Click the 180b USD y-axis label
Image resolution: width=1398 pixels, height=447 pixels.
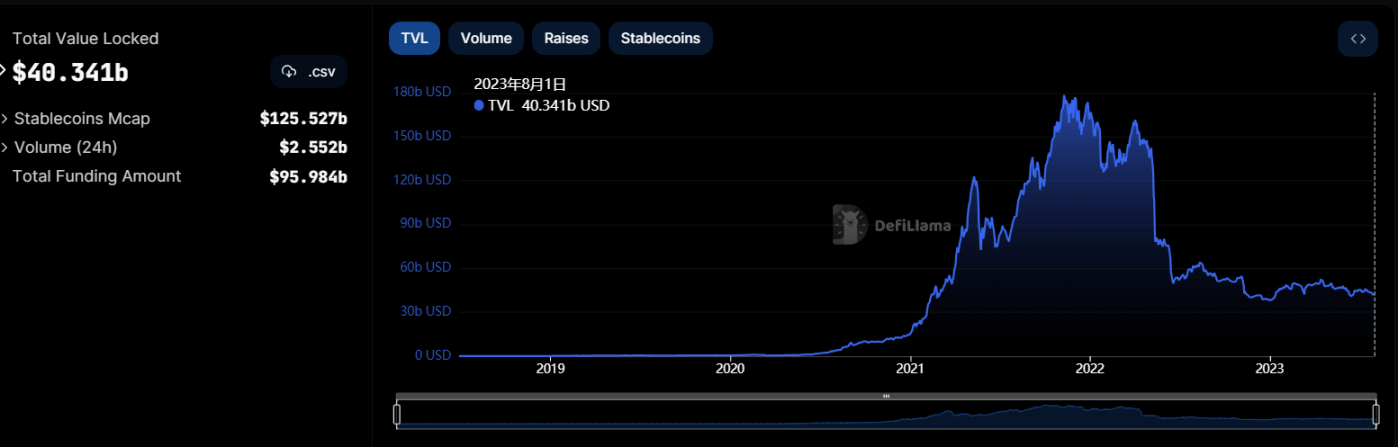[424, 92]
